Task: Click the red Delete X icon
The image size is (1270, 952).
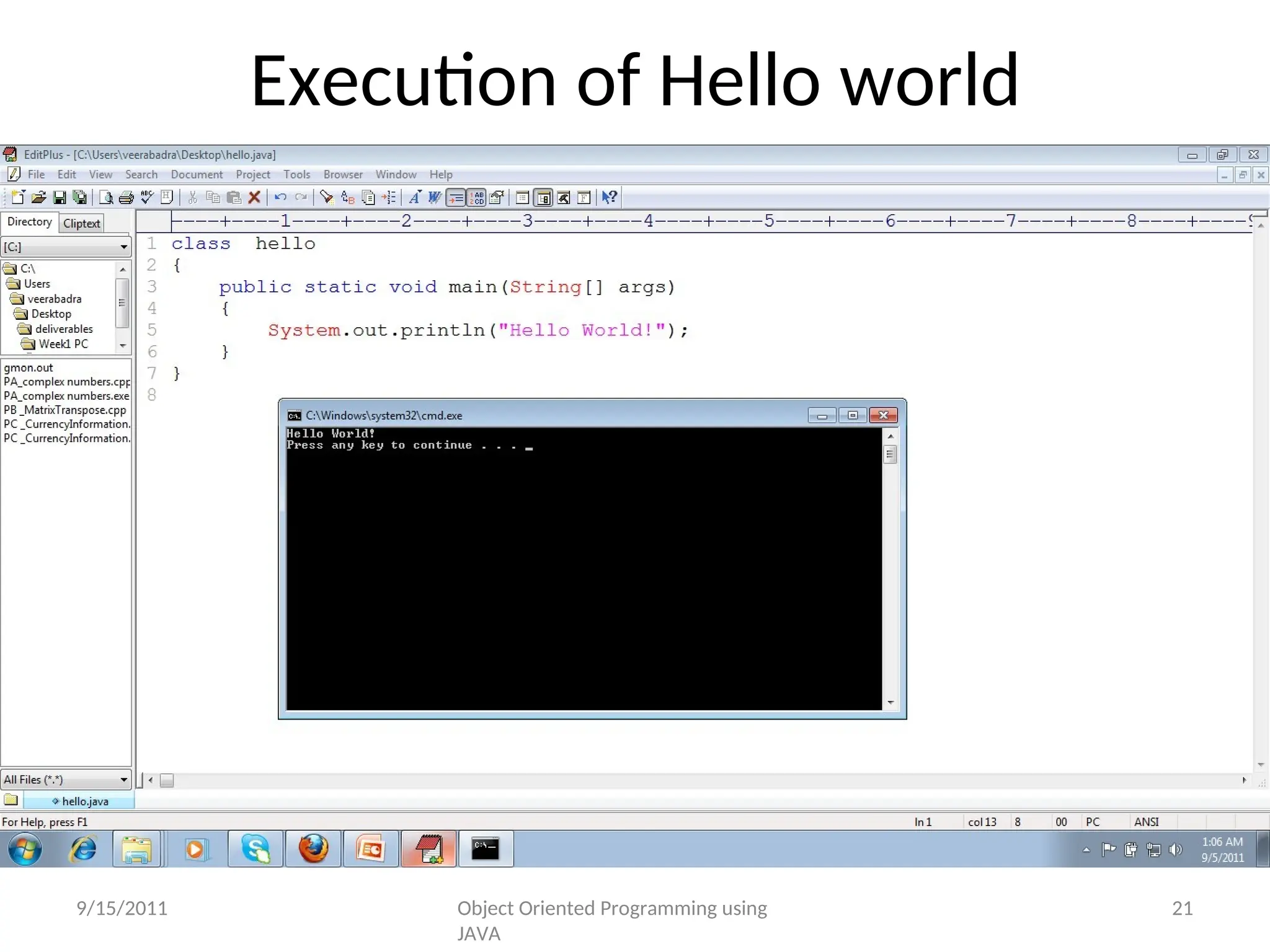Action: (x=254, y=198)
